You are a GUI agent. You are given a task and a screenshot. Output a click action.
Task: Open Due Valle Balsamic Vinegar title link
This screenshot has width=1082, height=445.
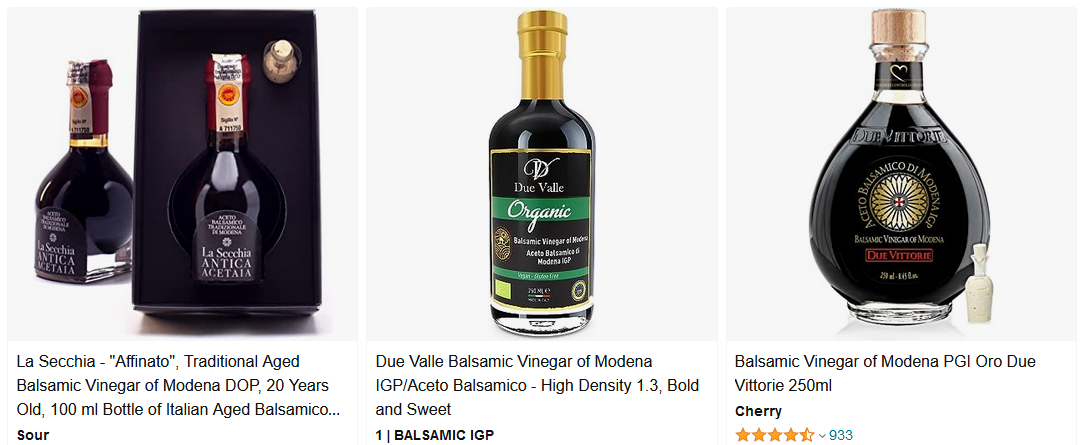(x=537, y=385)
